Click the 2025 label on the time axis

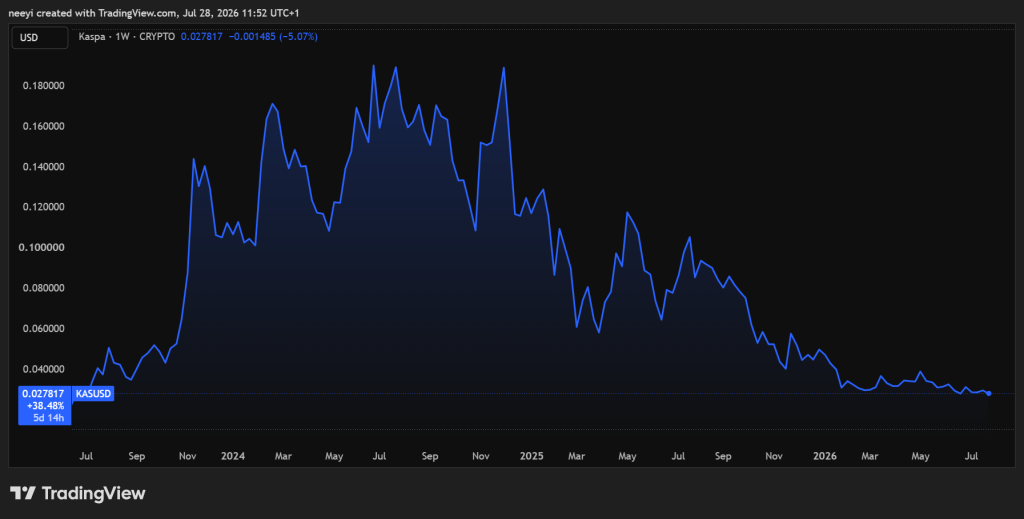[x=532, y=456]
